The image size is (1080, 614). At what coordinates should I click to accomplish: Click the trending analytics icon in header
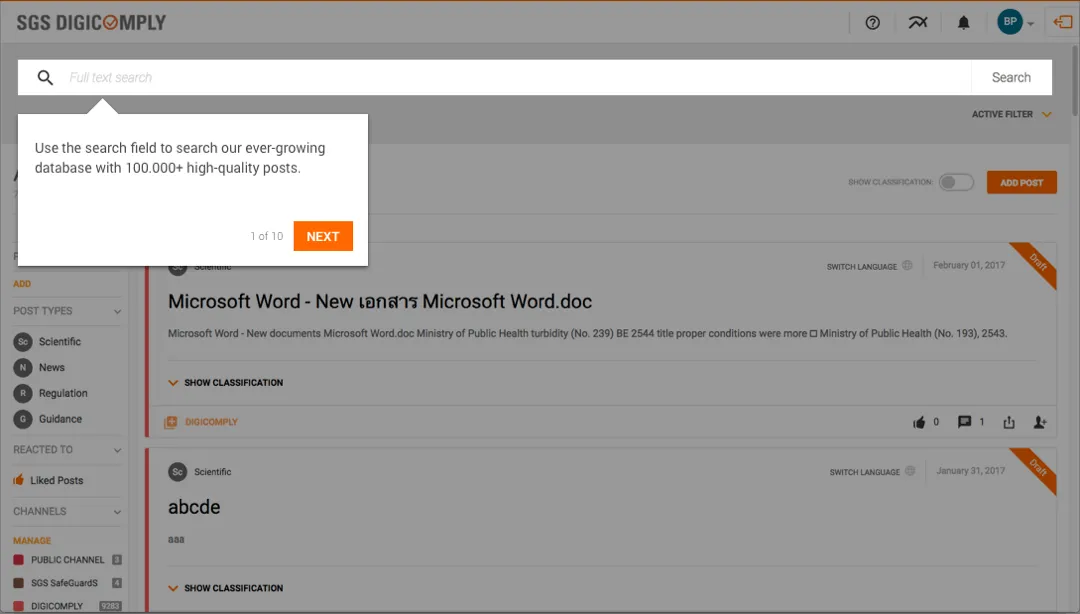point(917,23)
